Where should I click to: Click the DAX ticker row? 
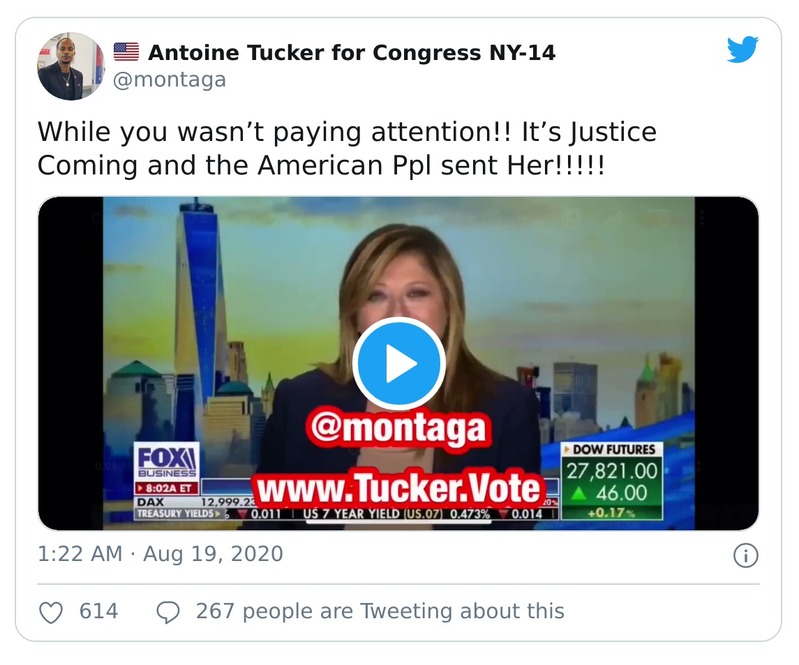194,502
